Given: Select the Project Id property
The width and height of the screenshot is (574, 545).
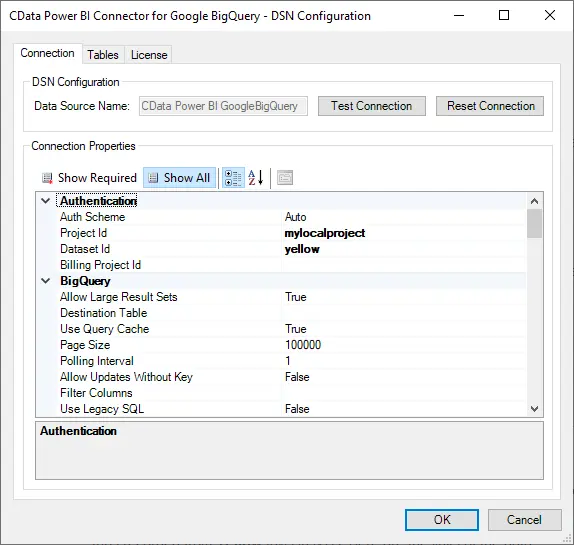Looking at the screenshot, I should (83, 233).
